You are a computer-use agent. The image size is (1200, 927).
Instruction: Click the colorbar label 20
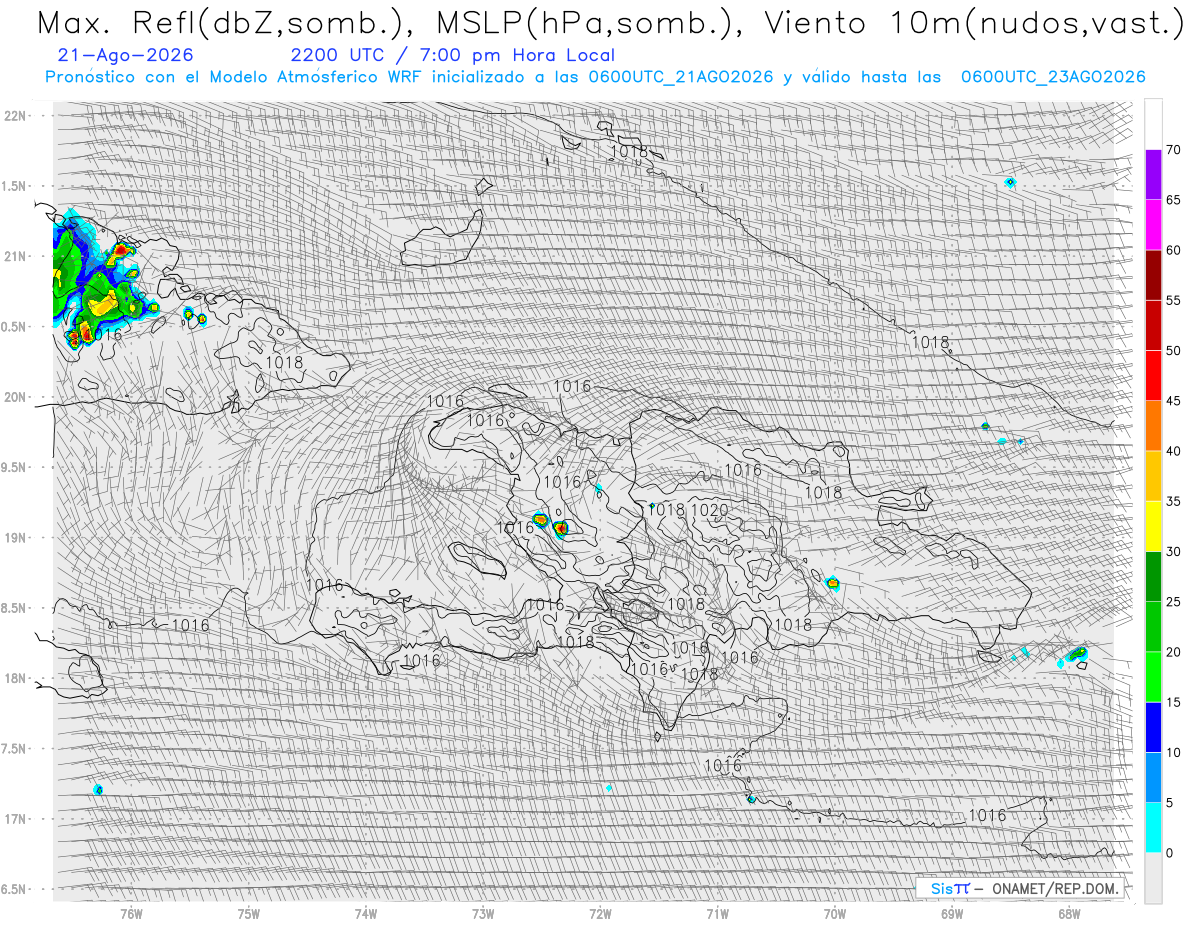[1173, 652]
